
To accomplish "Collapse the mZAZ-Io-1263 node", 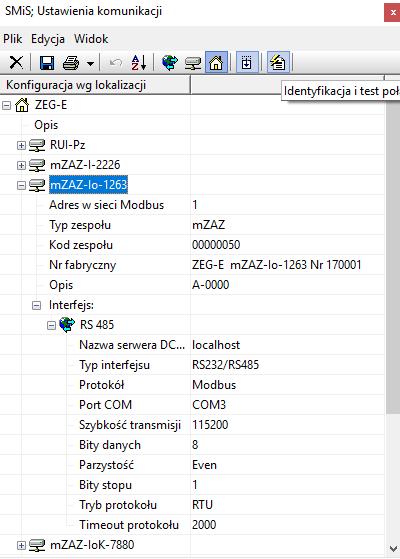I will tap(21, 185).
